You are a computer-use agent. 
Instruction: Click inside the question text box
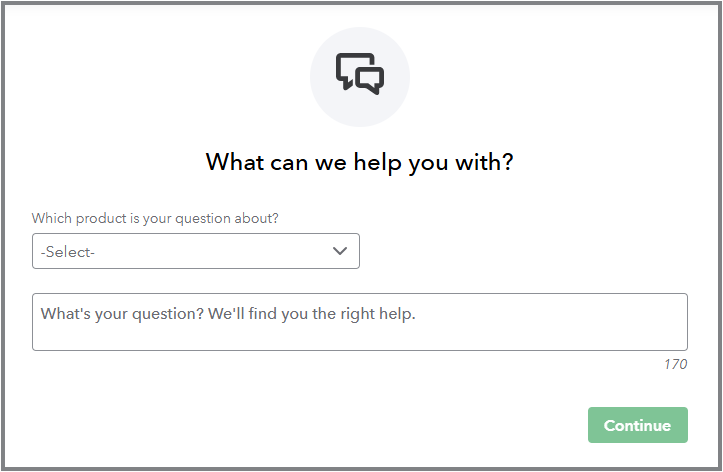[359, 322]
